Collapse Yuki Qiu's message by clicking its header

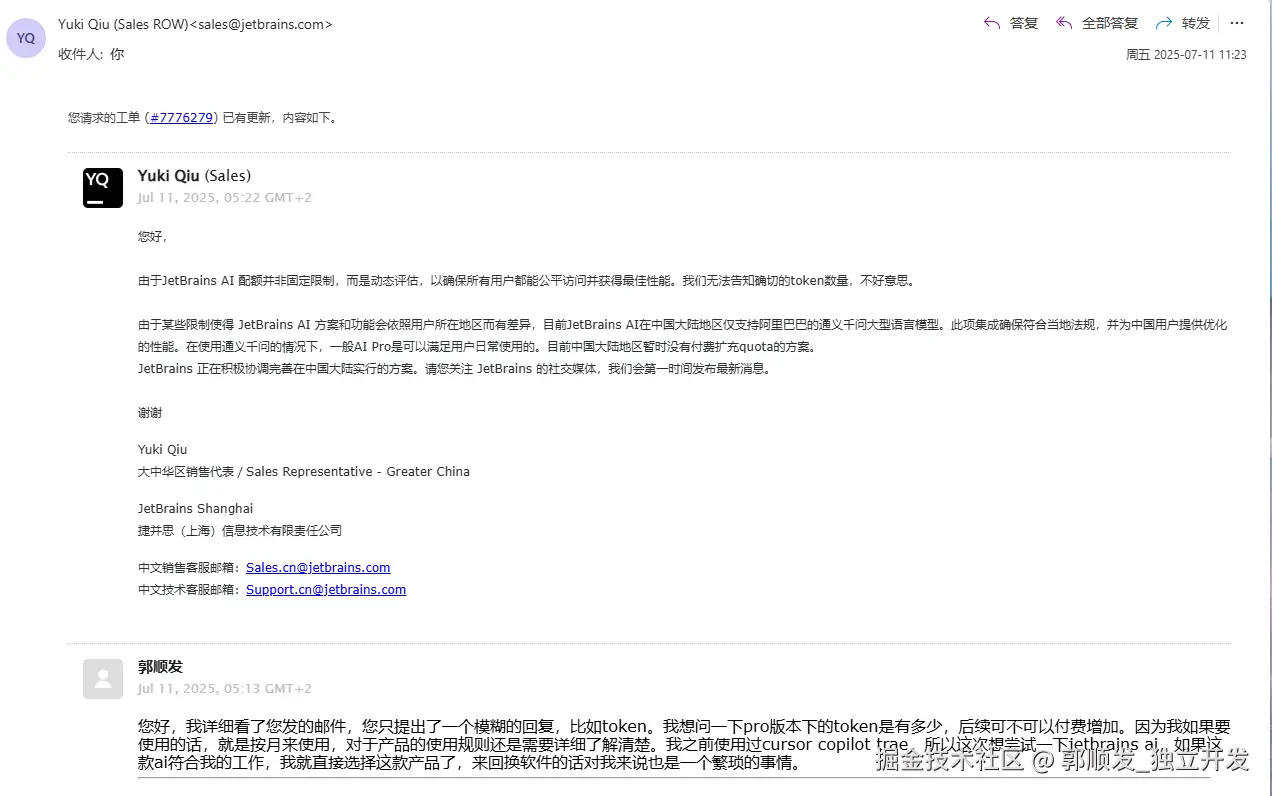[x=194, y=175]
